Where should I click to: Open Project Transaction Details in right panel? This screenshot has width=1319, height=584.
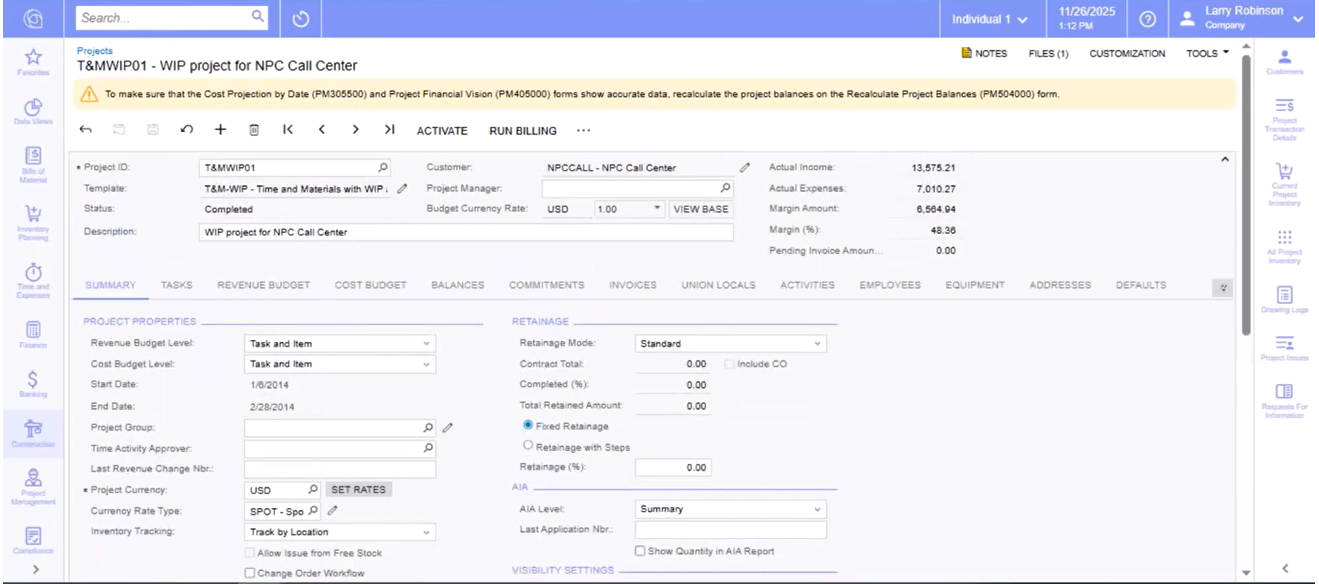coord(1285,119)
